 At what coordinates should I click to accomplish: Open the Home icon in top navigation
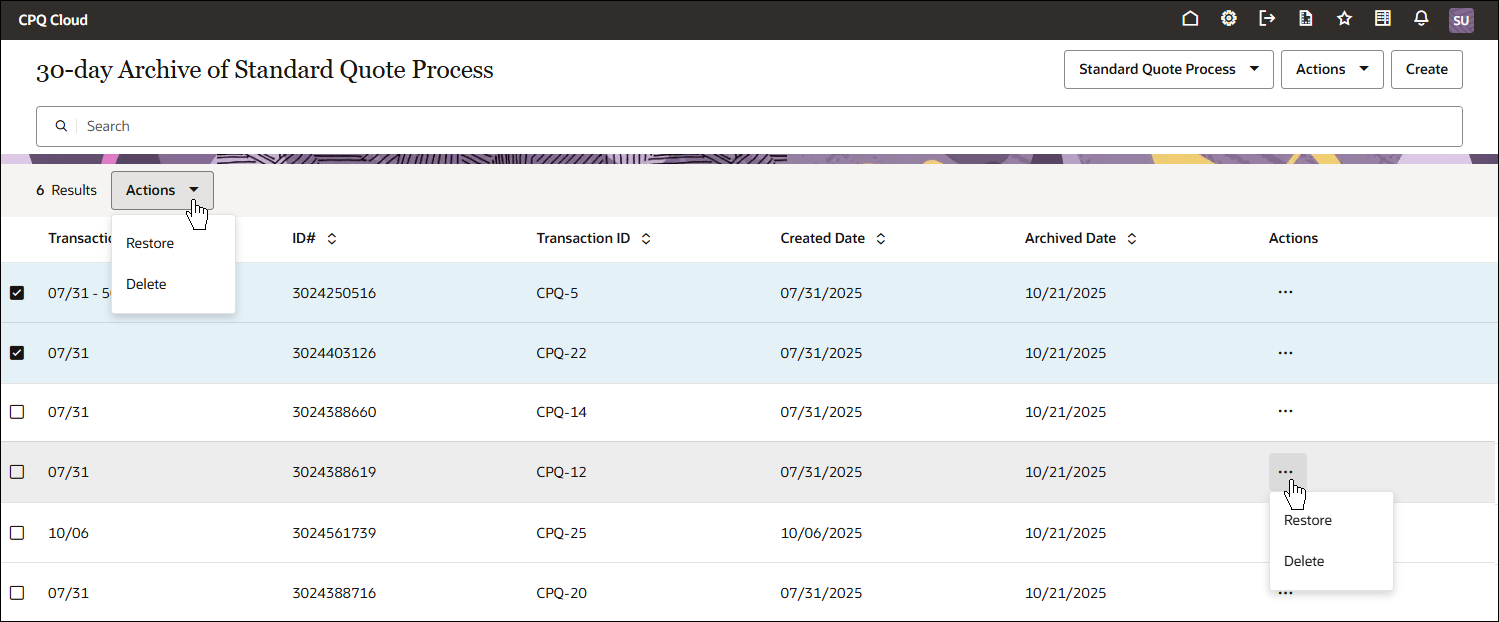1190,18
